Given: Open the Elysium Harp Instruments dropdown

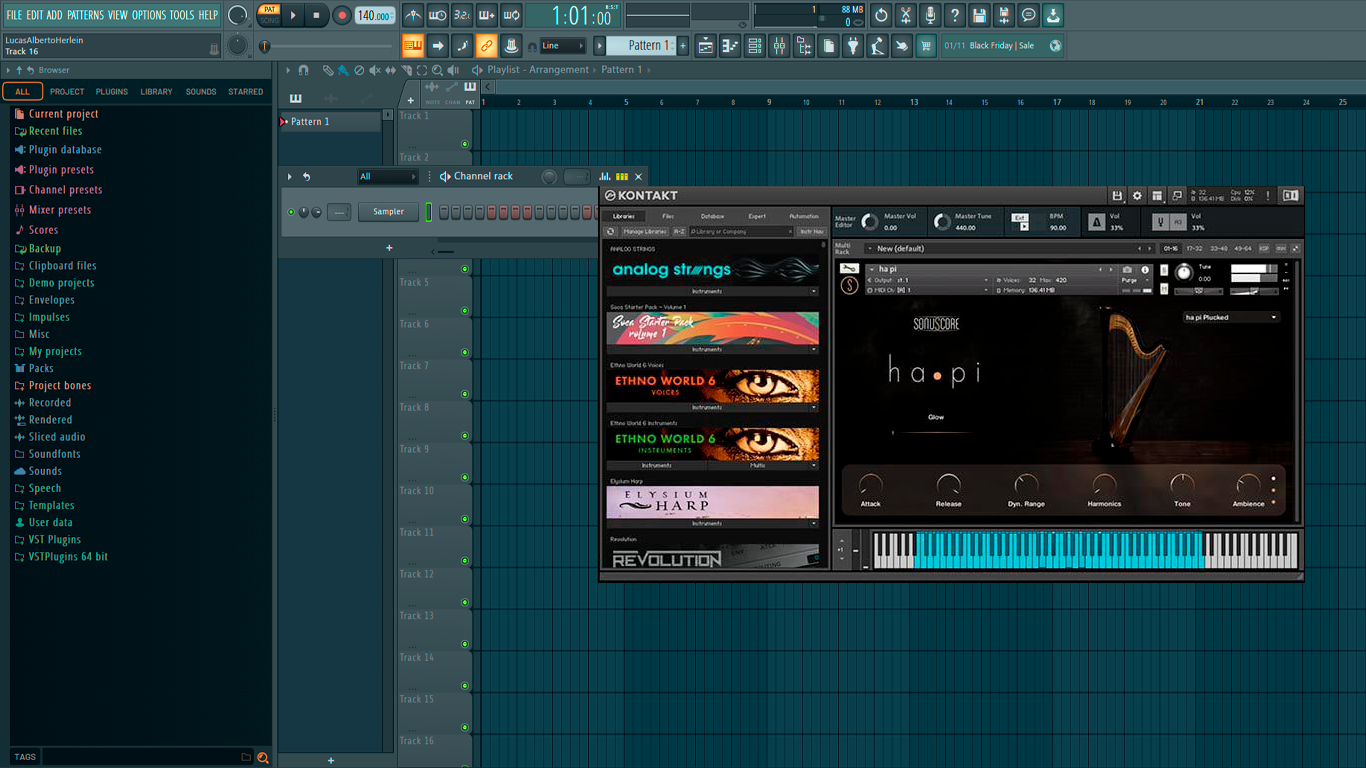Looking at the screenshot, I should point(712,523).
